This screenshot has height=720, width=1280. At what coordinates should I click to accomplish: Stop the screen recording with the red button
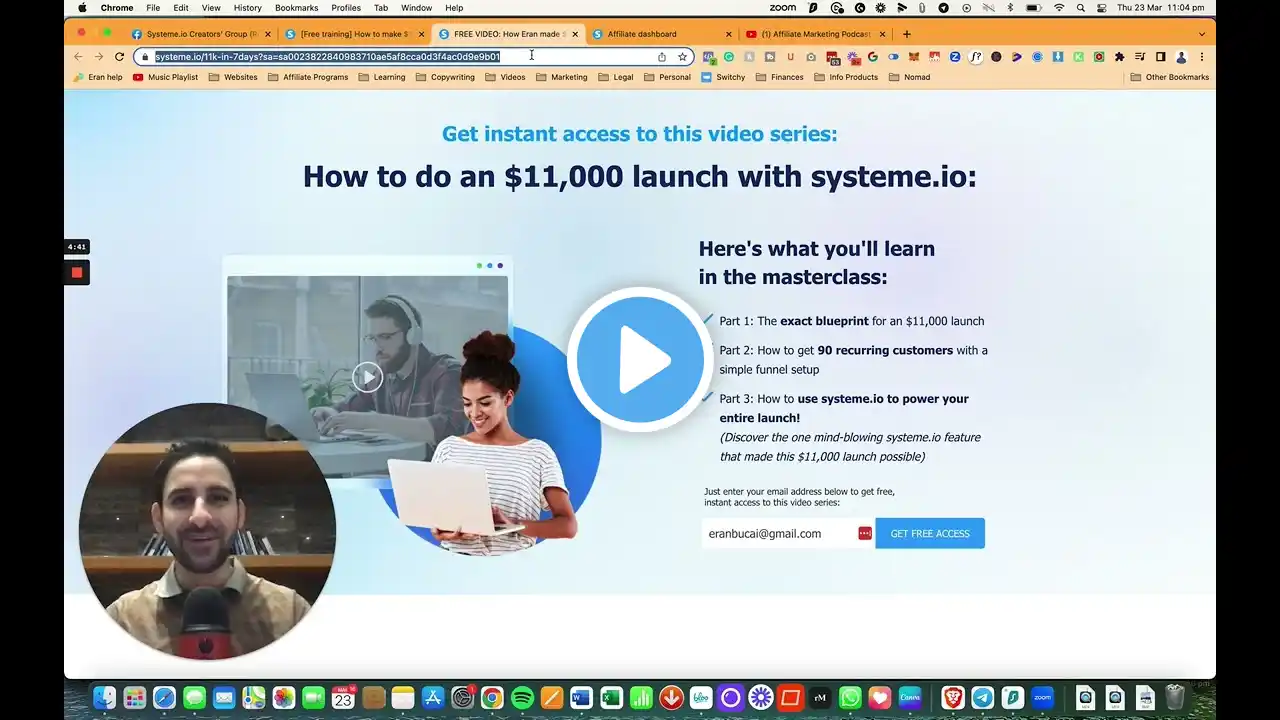tap(77, 272)
